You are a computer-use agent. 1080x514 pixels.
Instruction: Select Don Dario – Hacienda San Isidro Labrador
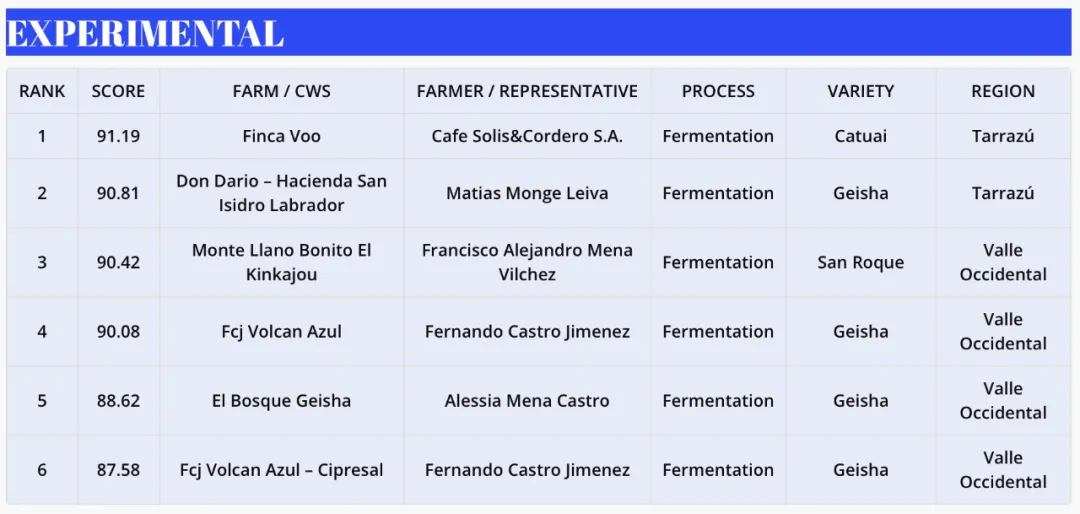(x=282, y=193)
